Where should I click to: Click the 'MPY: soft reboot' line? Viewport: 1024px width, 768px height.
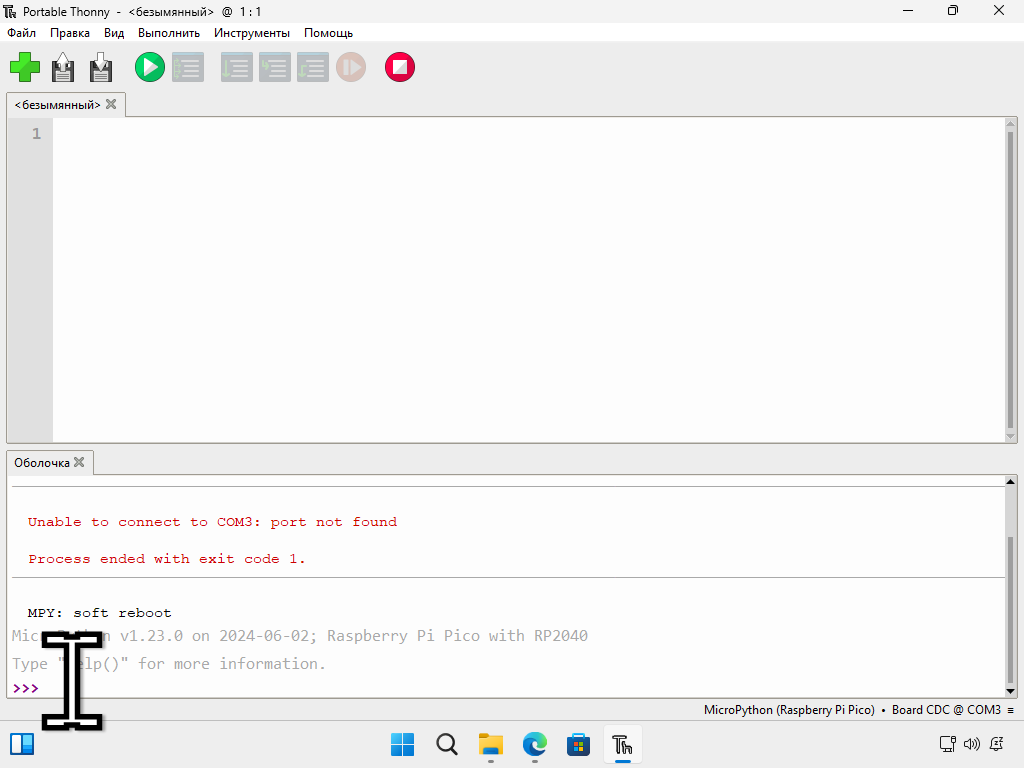coord(99,613)
